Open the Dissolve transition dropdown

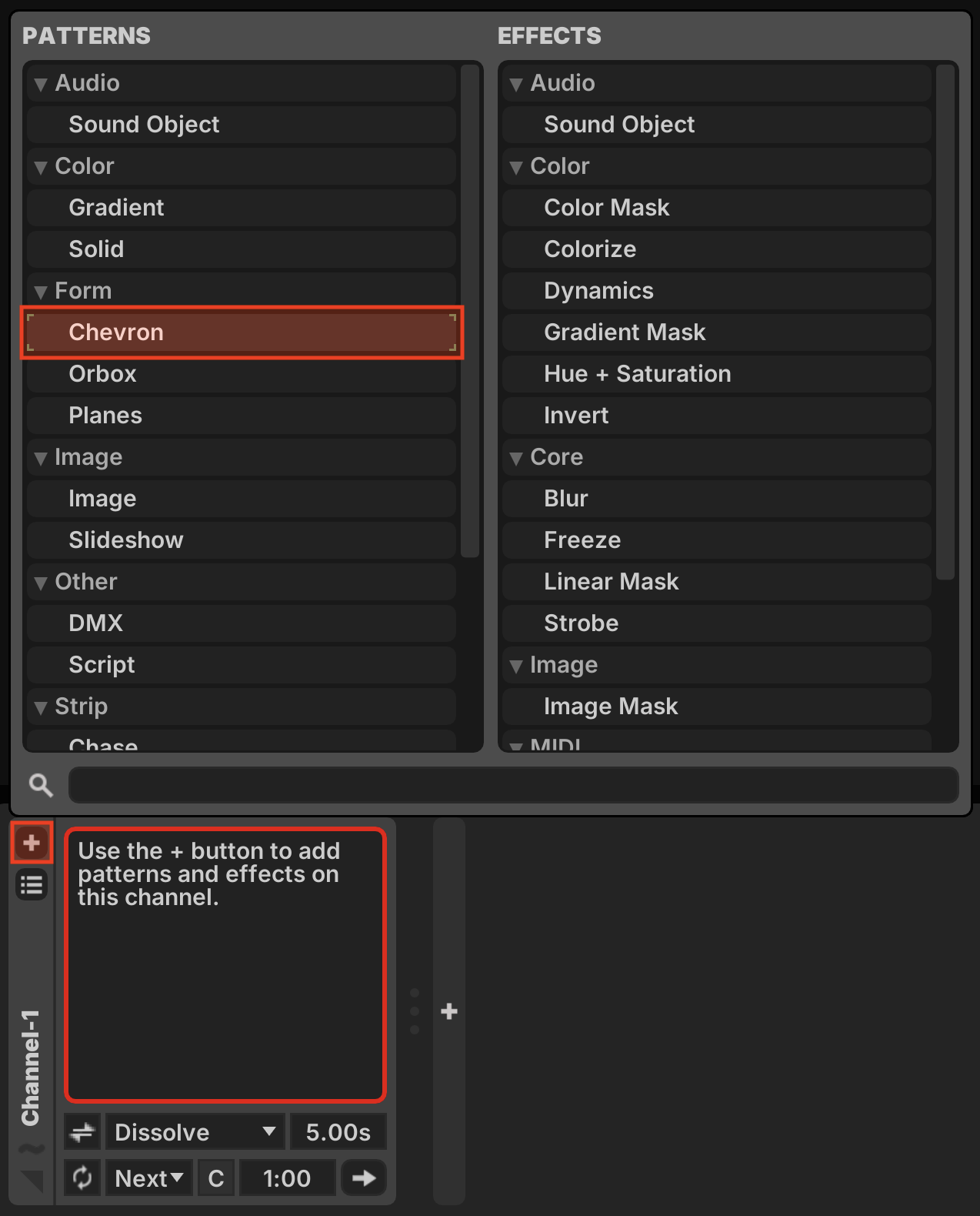(195, 1132)
